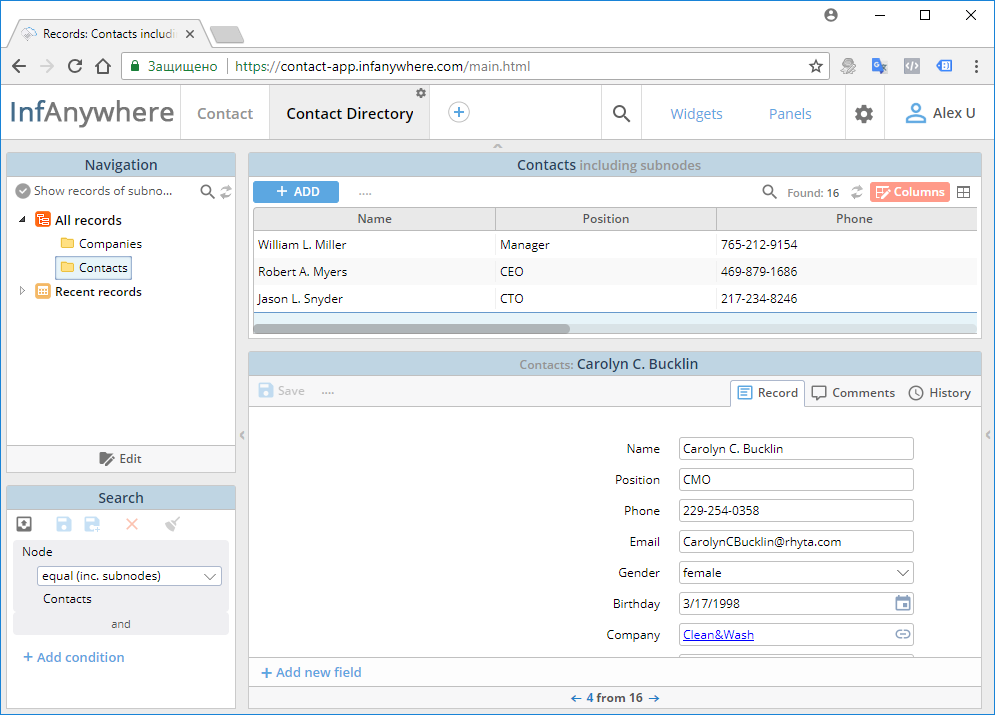The image size is (995, 715).
Task: Go to the browser home page icon
Action: pyautogui.click(x=103, y=66)
